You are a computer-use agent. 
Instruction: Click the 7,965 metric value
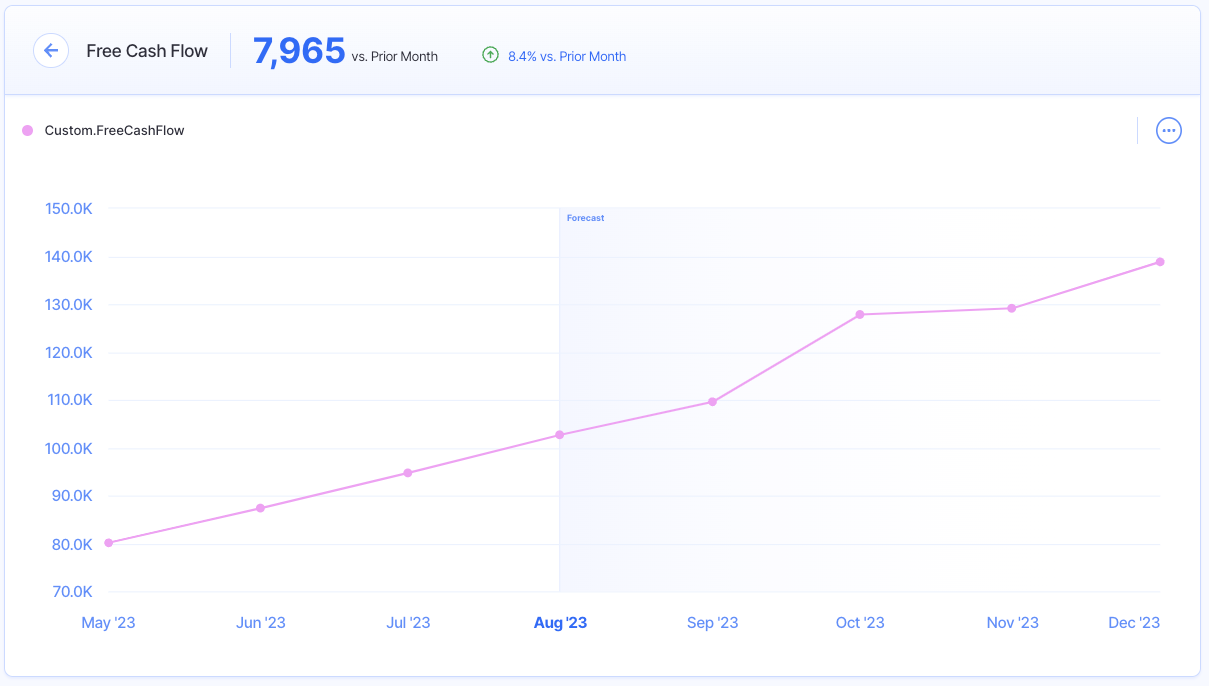point(299,51)
